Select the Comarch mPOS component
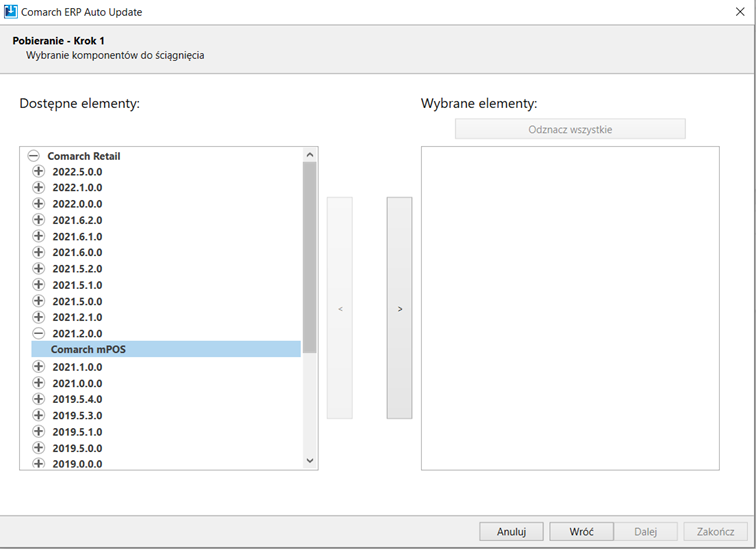 point(166,349)
